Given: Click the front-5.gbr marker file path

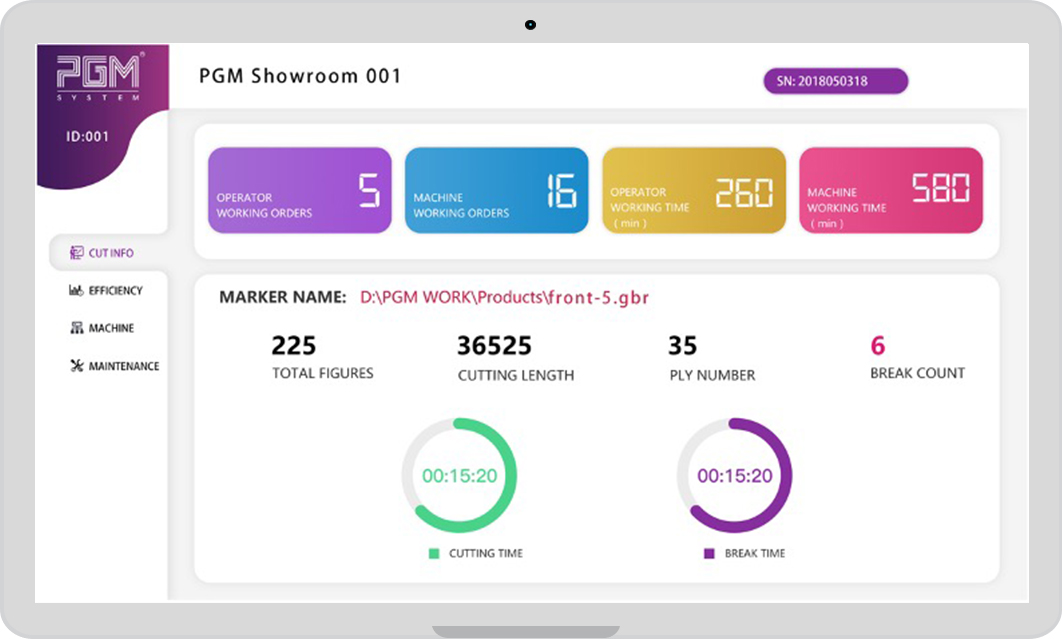Looking at the screenshot, I should pos(505,297).
